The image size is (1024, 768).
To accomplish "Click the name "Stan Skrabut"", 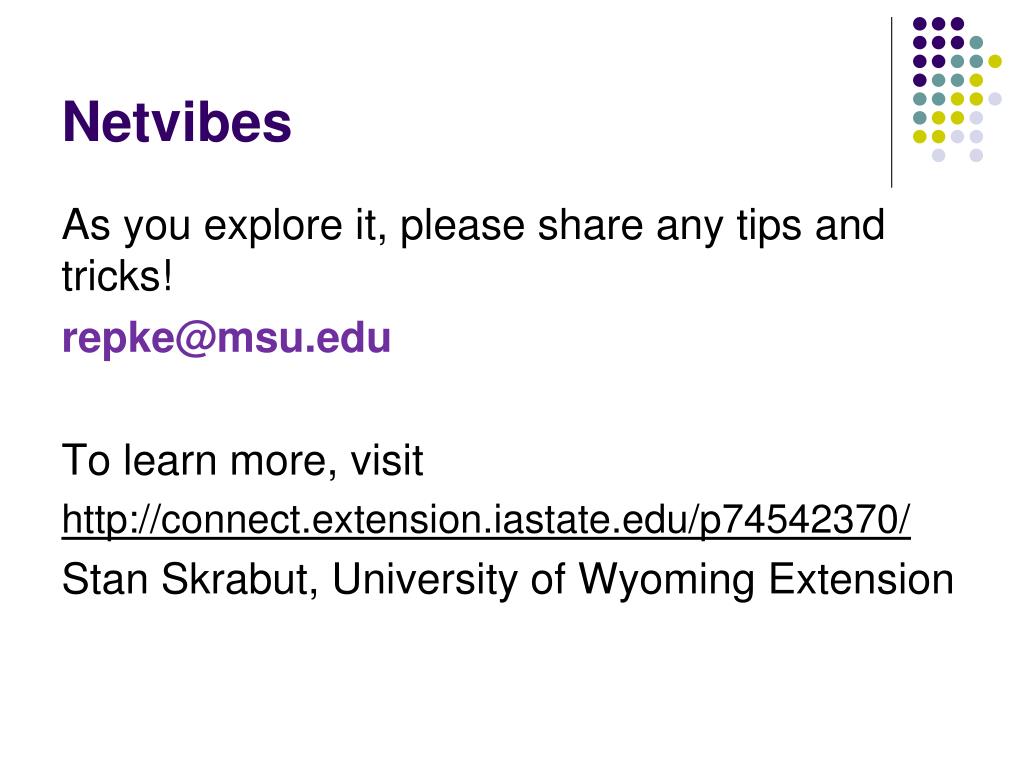I will click(x=184, y=579).
